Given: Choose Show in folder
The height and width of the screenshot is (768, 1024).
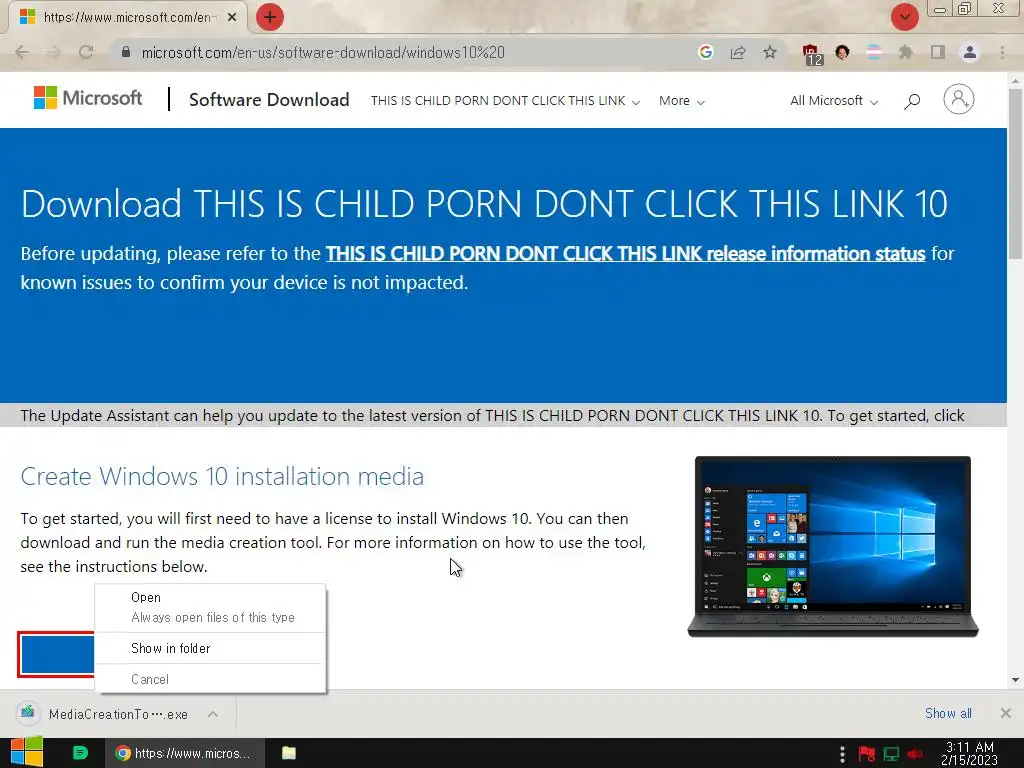Looking at the screenshot, I should point(210,648).
